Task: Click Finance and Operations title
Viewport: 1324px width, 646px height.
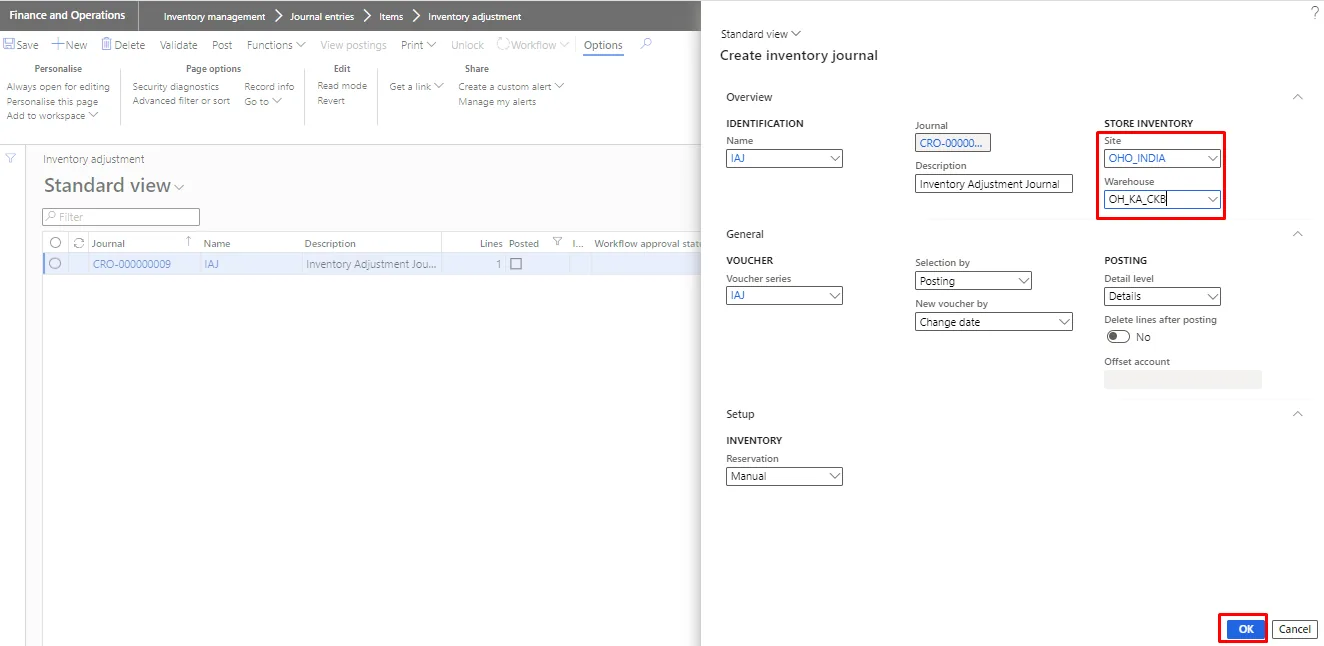Action: [68, 15]
